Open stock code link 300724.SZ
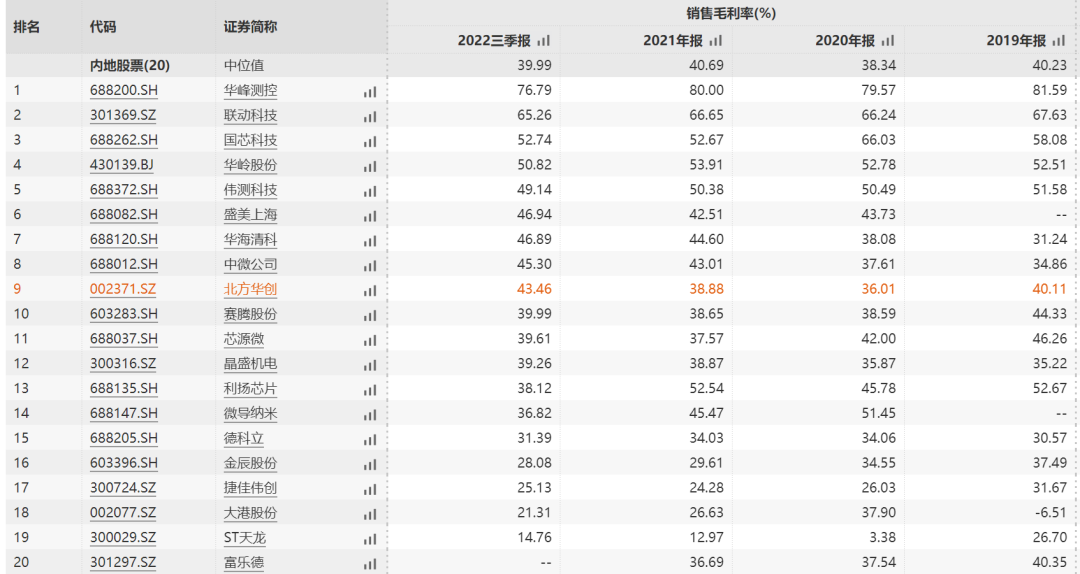1080x574 pixels. [x=123, y=487]
